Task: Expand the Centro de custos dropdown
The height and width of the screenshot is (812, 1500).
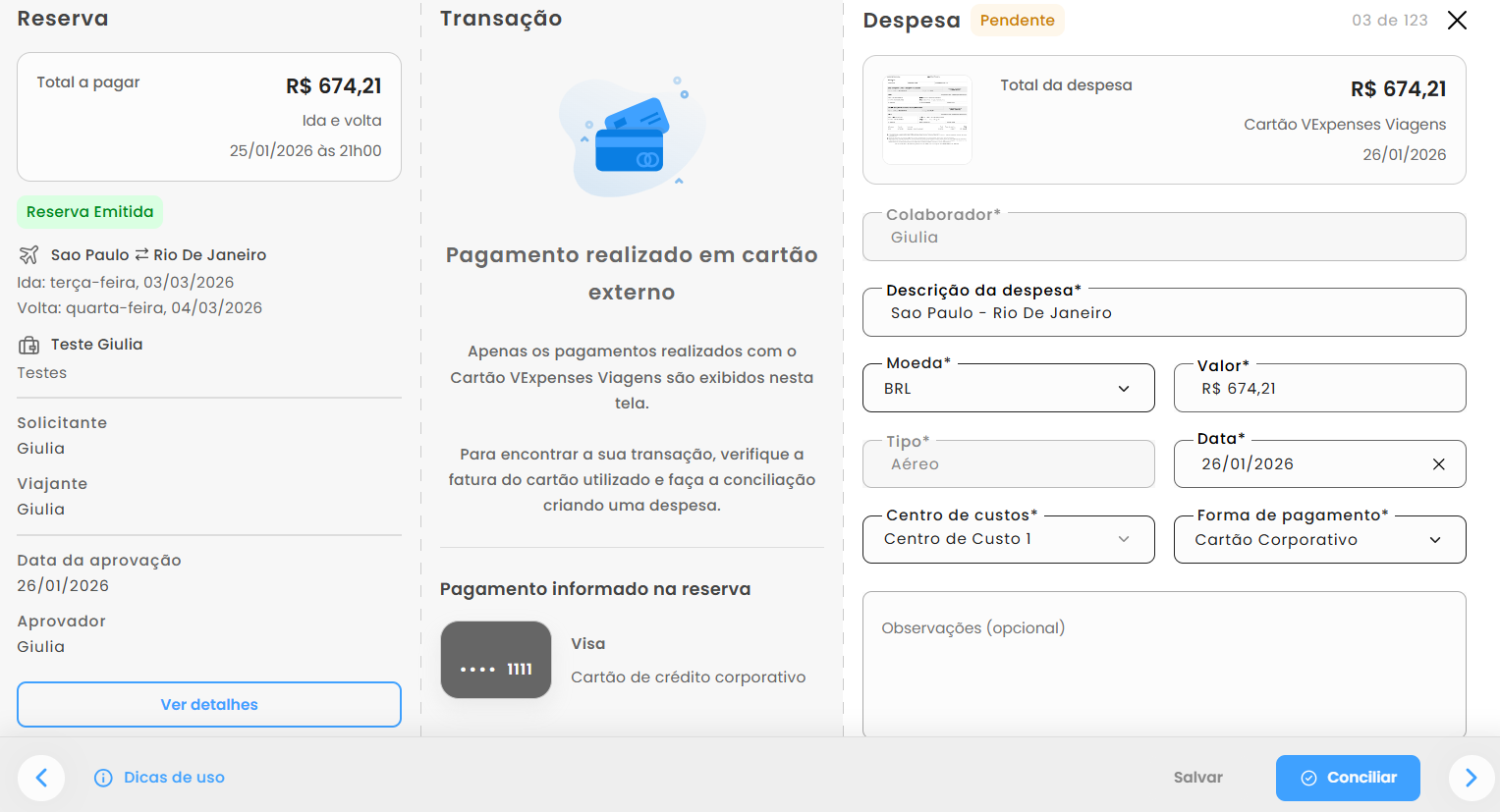Action: point(1008,539)
